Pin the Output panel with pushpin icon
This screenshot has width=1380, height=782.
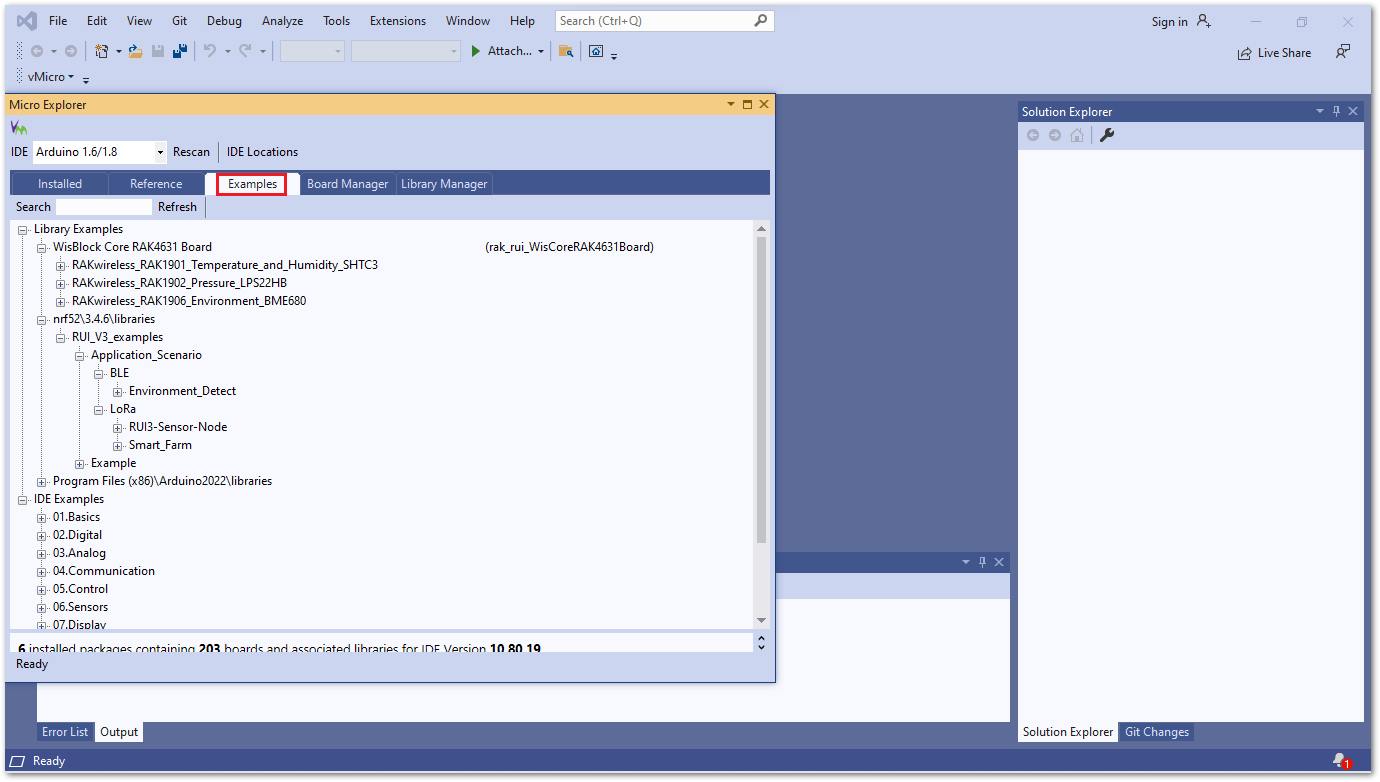[982, 562]
